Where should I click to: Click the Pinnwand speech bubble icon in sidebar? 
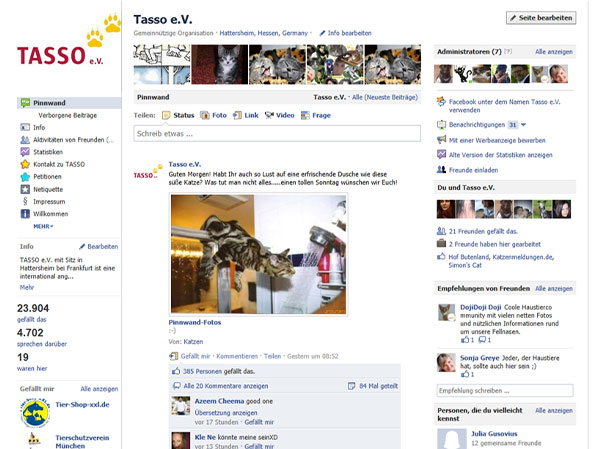[25, 103]
